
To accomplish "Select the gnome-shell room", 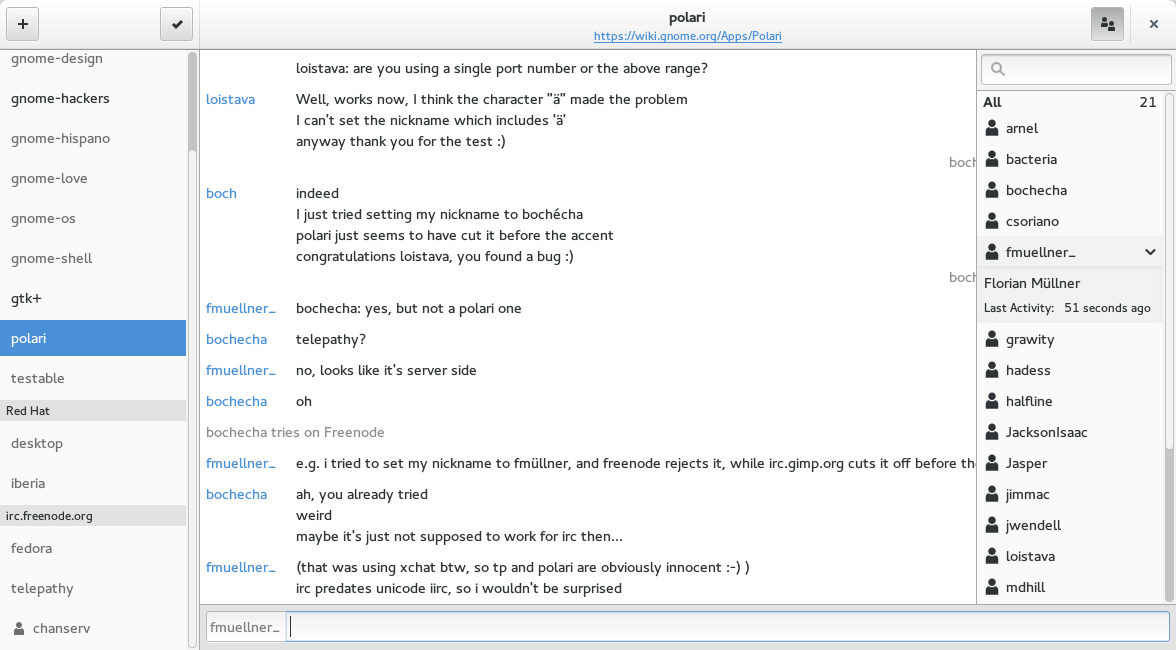I will click(x=93, y=258).
